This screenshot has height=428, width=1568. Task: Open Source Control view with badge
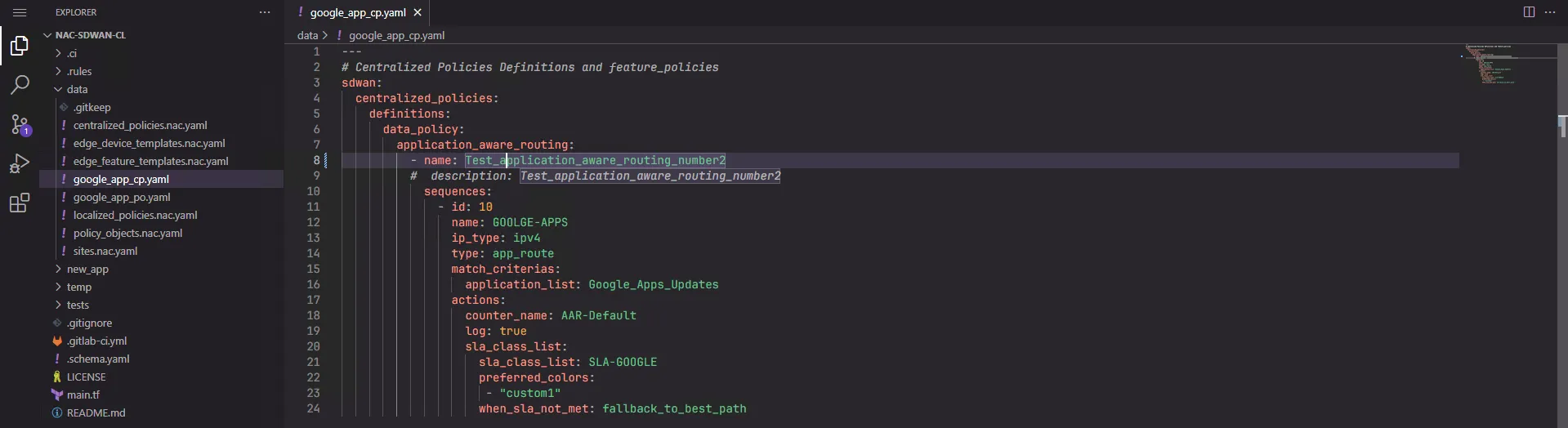click(20, 124)
